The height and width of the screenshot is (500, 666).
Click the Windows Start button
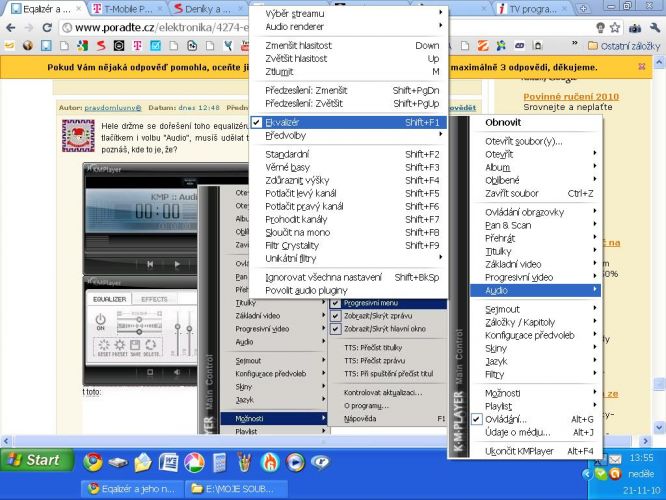(37, 460)
